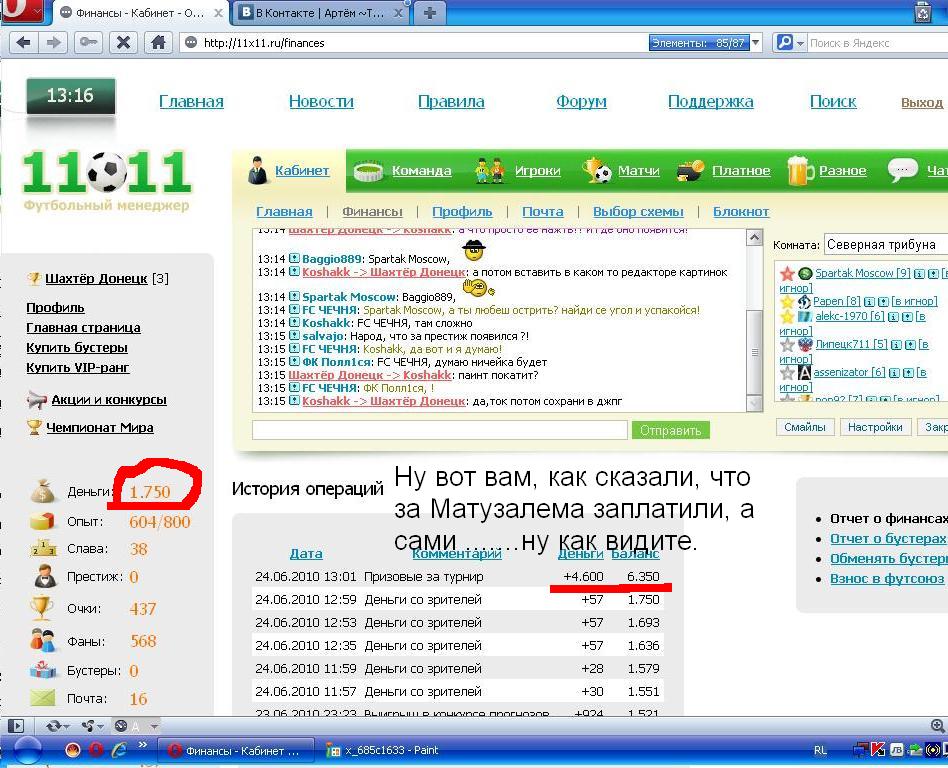Click the Отправить send button
The width and height of the screenshot is (948, 768).
670,430
